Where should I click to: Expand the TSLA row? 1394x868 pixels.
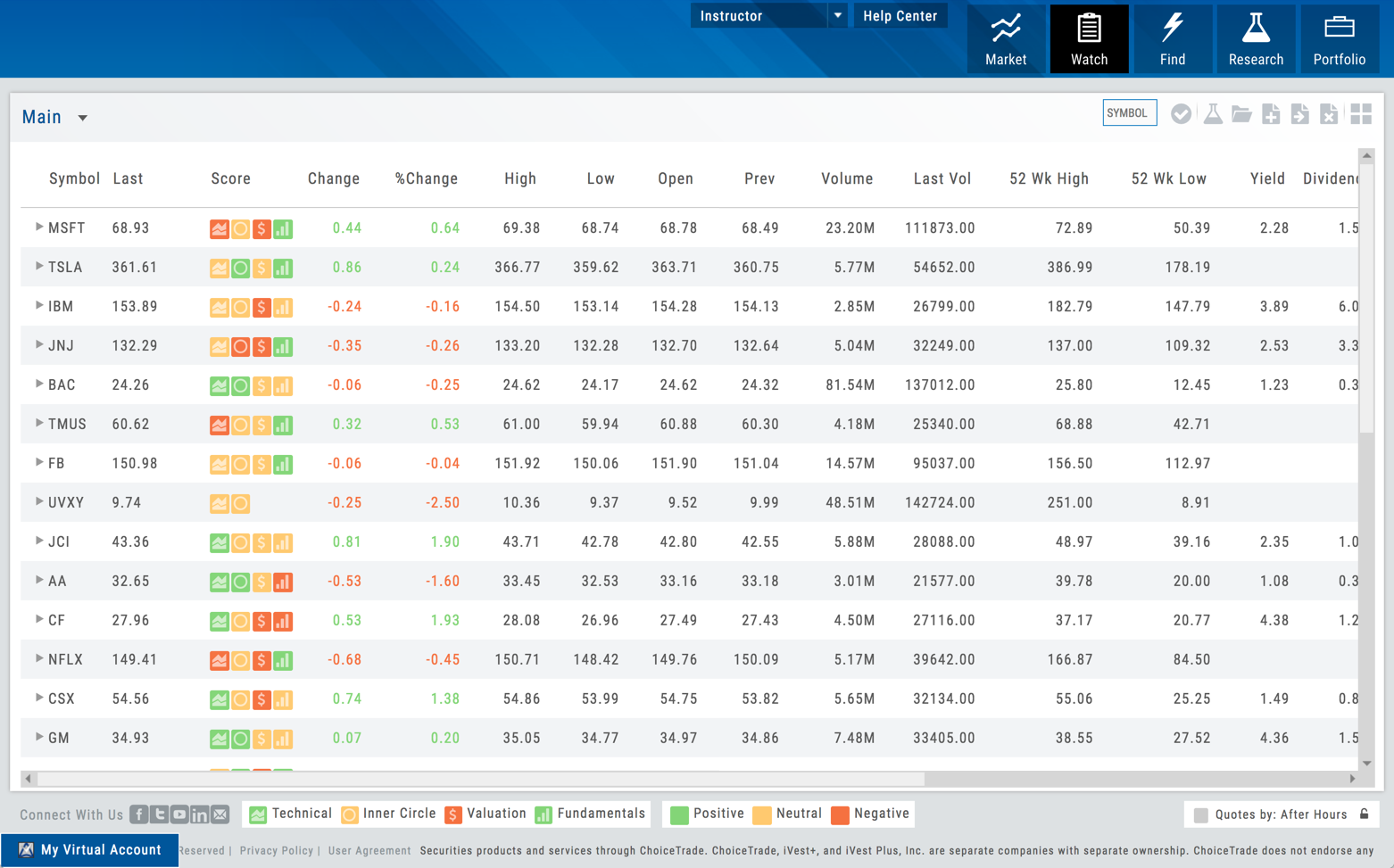coord(39,267)
